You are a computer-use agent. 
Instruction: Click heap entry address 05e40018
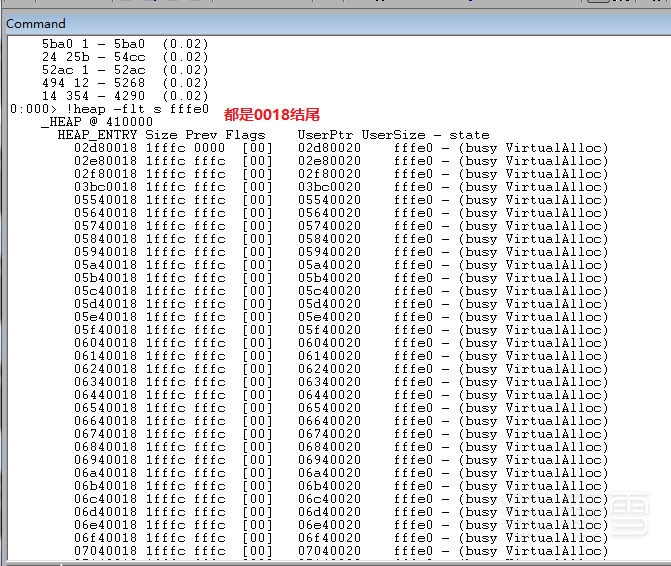[105, 317]
